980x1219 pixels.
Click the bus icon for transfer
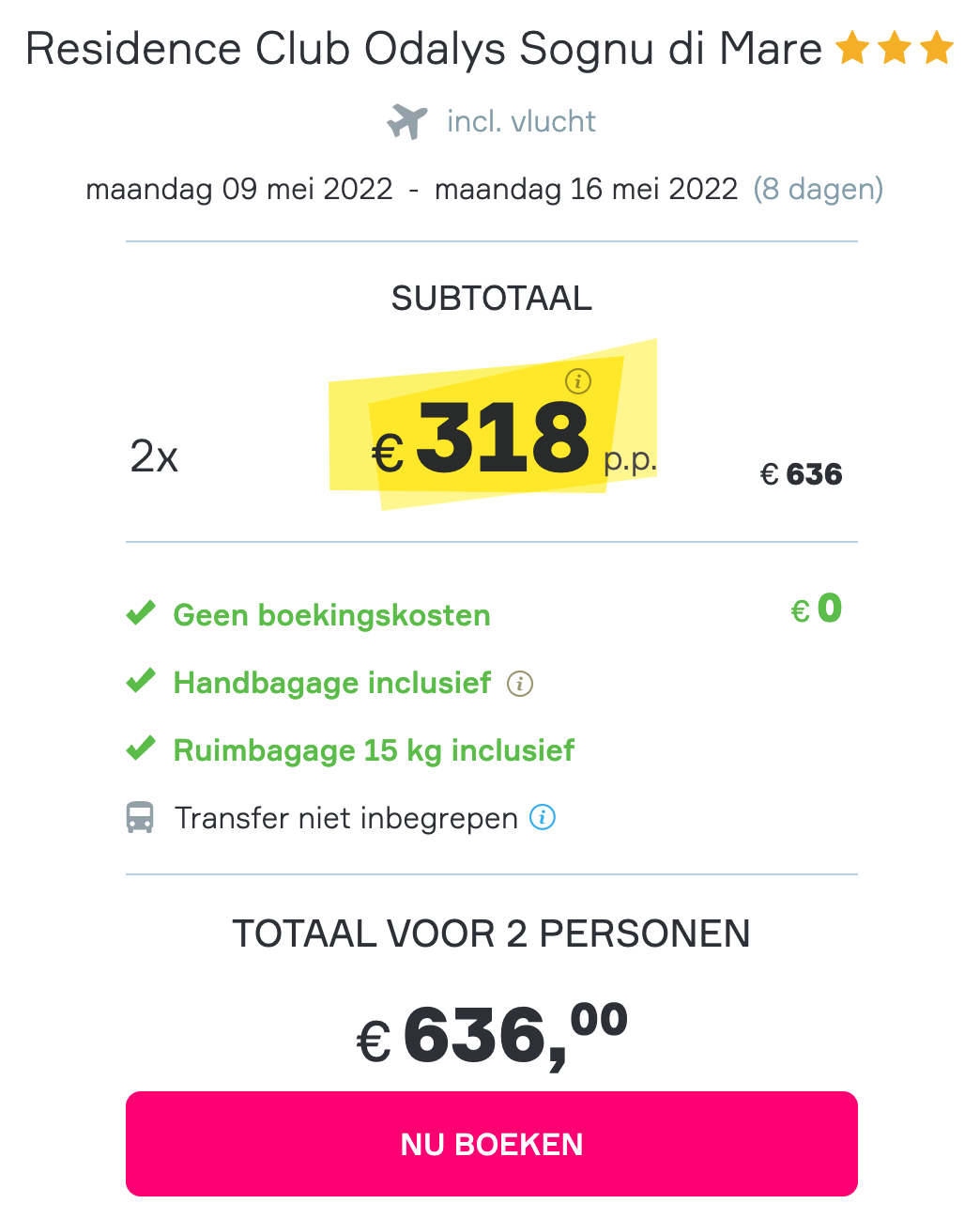(x=140, y=818)
